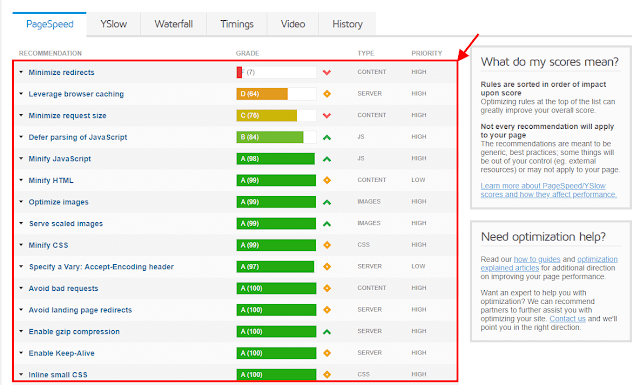
Task: Open the optimization explained articles link
Action: coord(549,264)
